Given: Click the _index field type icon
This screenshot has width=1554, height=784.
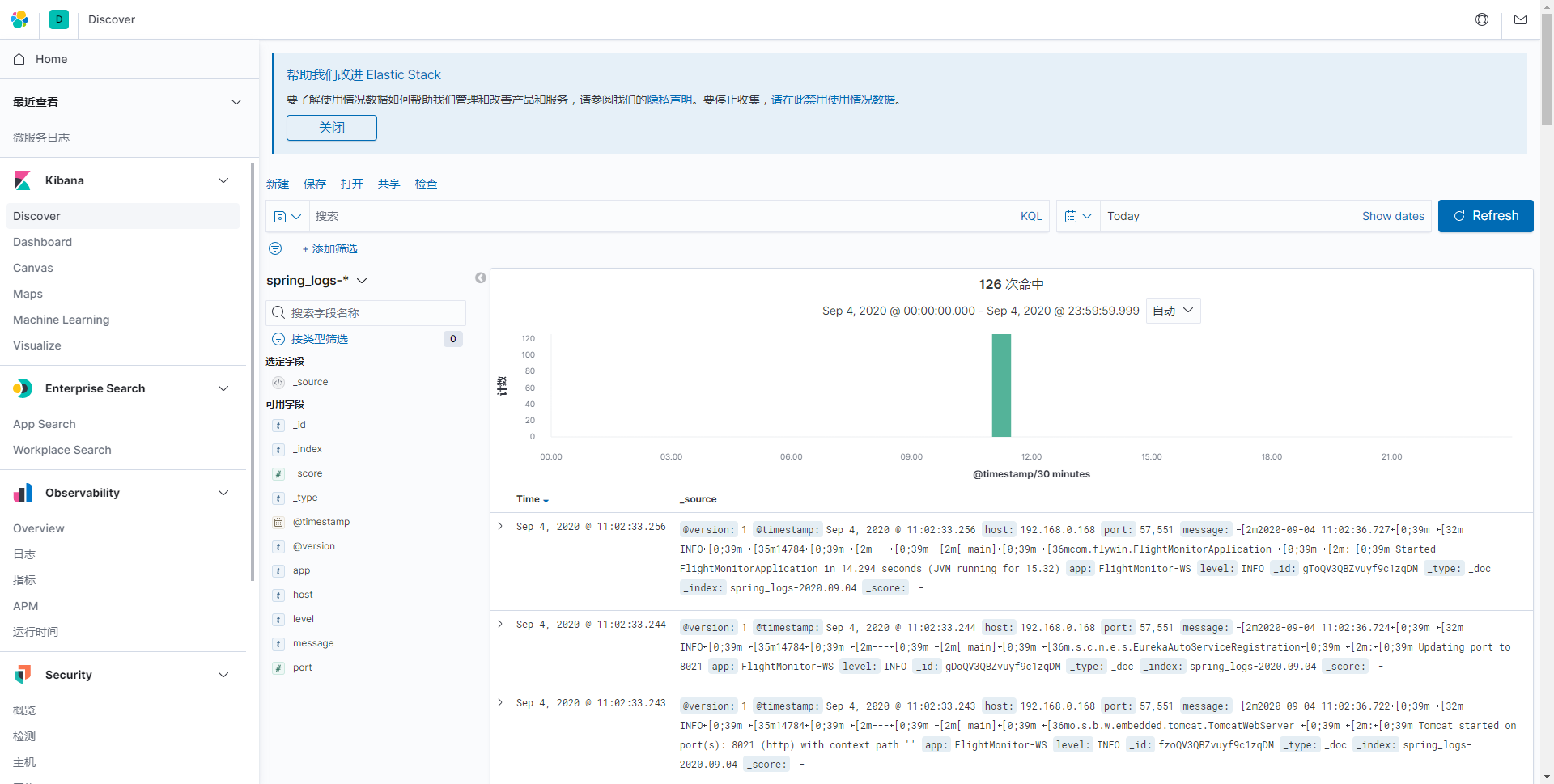Looking at the screenshot, I should 278,450.
